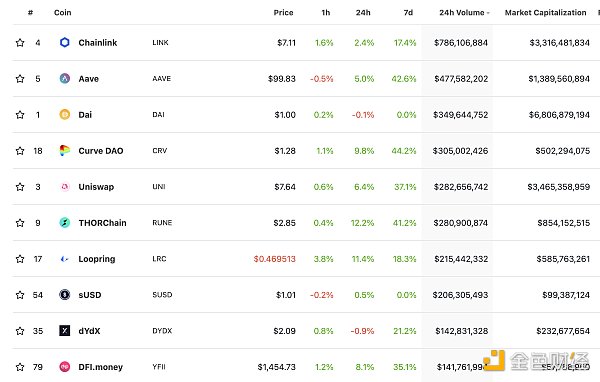Sort by the 24h Volume column arrow

coord(488,13)
